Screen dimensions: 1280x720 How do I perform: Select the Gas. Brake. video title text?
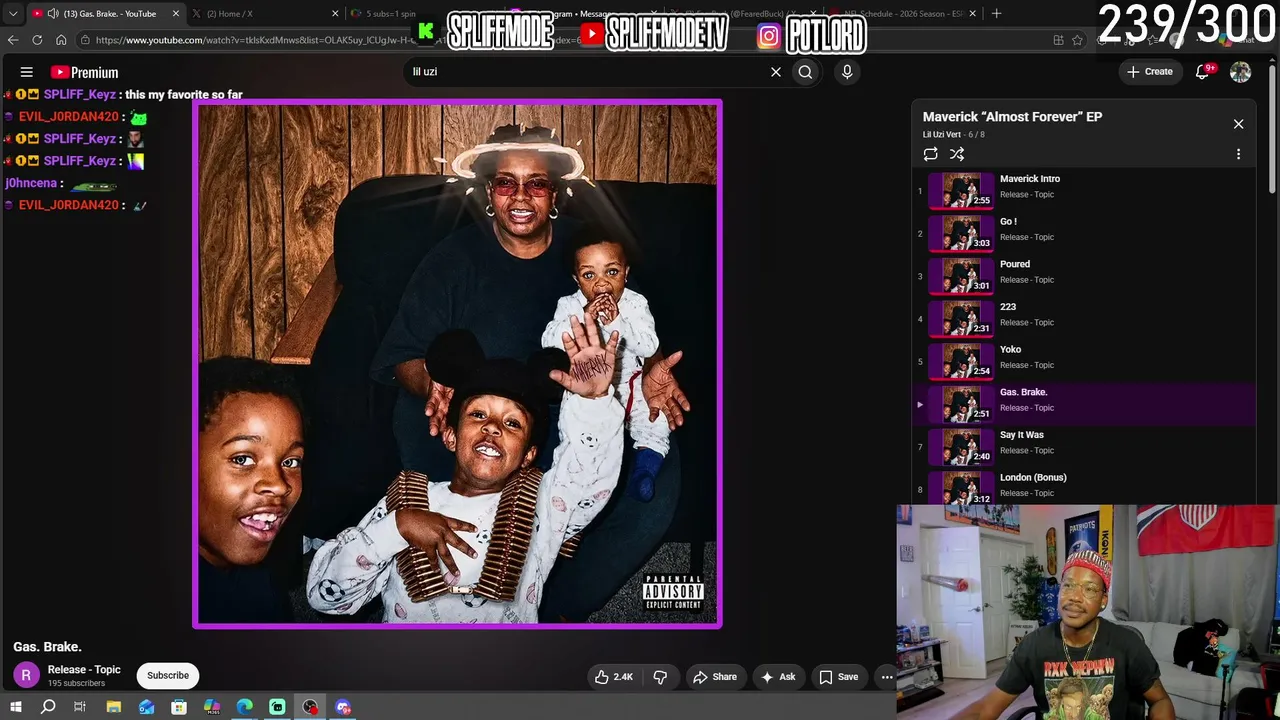point(47,647)
